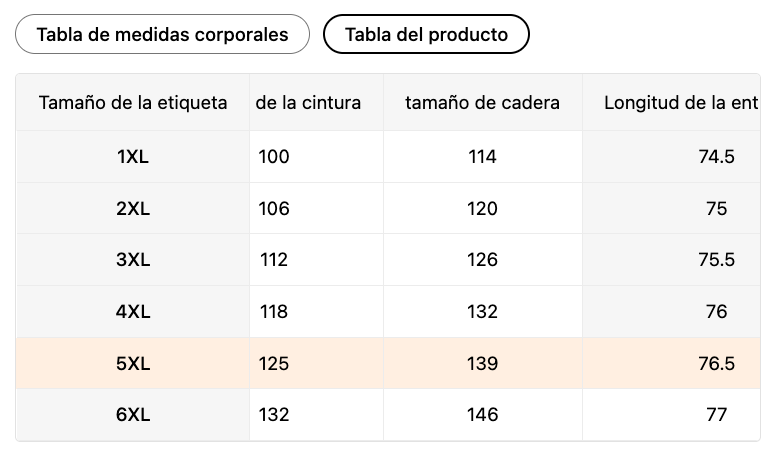
Task: Select the highlighted 5XL size row
Action: click(133, 364)
